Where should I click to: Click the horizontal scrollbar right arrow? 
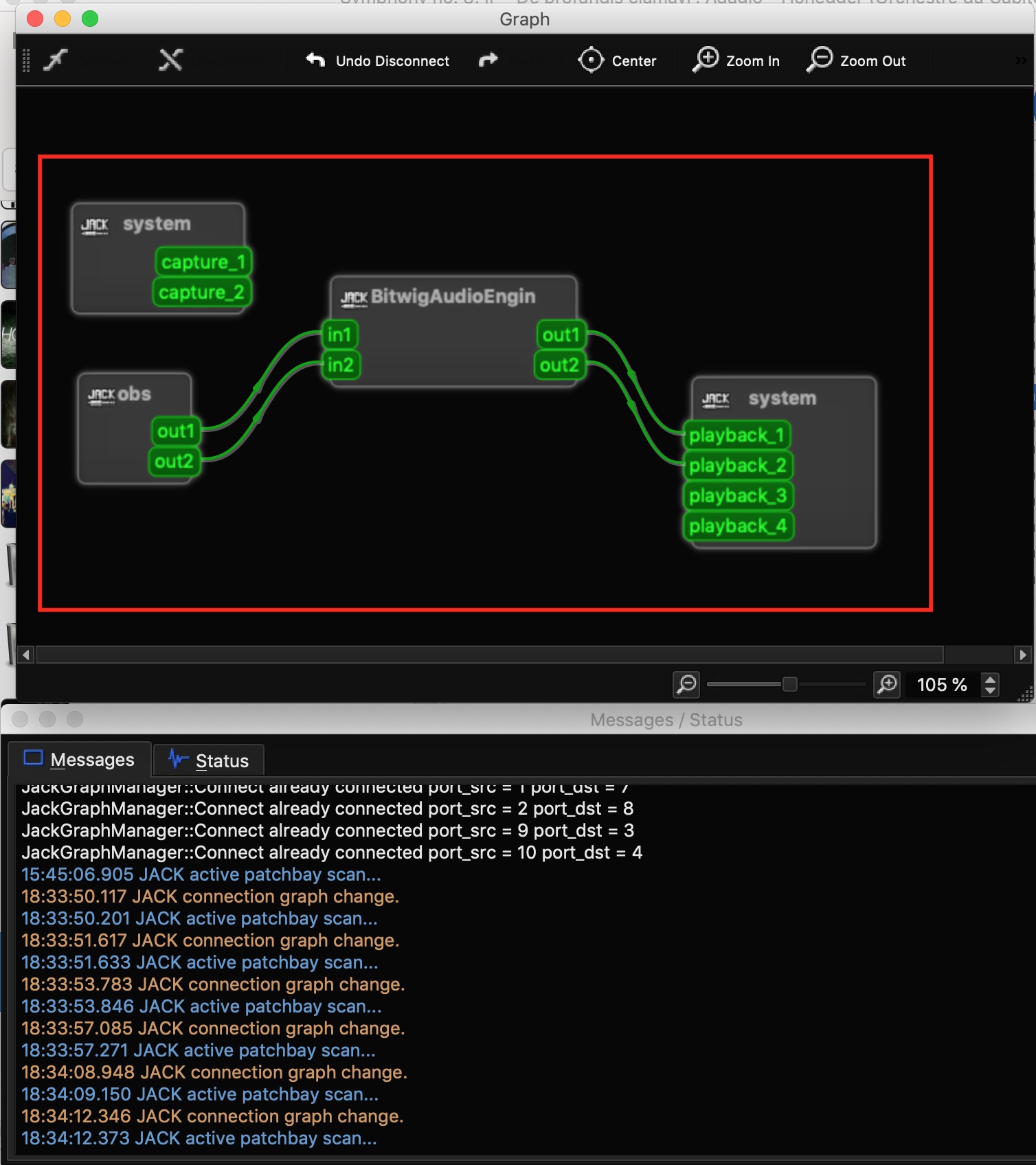(x=1022, y=655)
